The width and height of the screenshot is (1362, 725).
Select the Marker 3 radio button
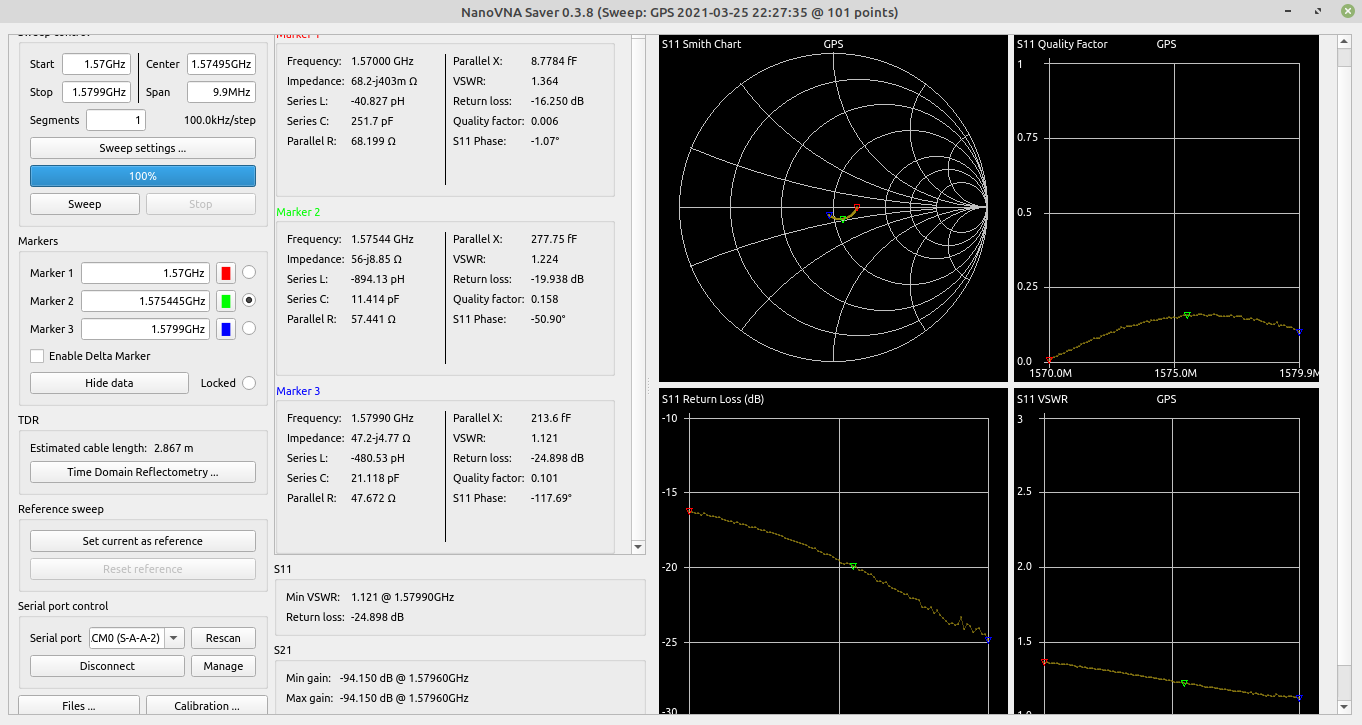pos(249,328)
